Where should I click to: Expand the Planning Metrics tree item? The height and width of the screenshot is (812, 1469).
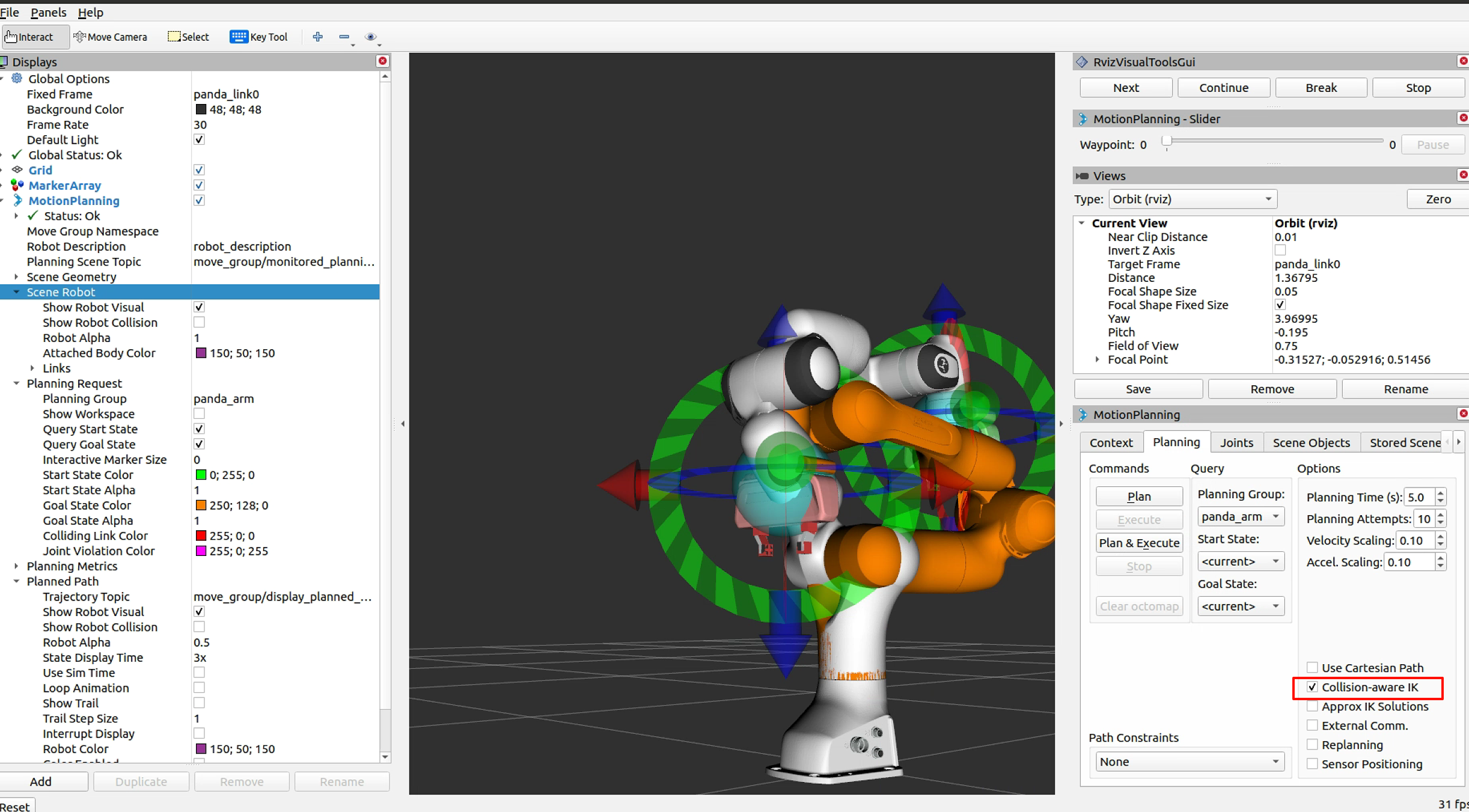(16, 566)
